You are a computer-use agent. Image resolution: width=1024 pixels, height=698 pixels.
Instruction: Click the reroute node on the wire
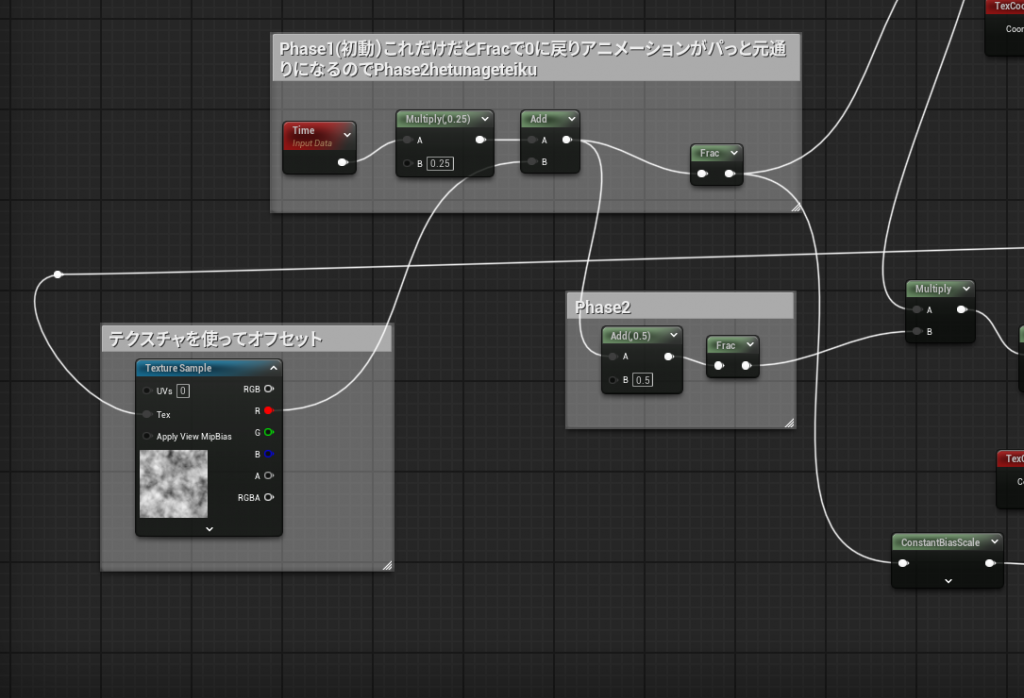click(x=58, y=274)
